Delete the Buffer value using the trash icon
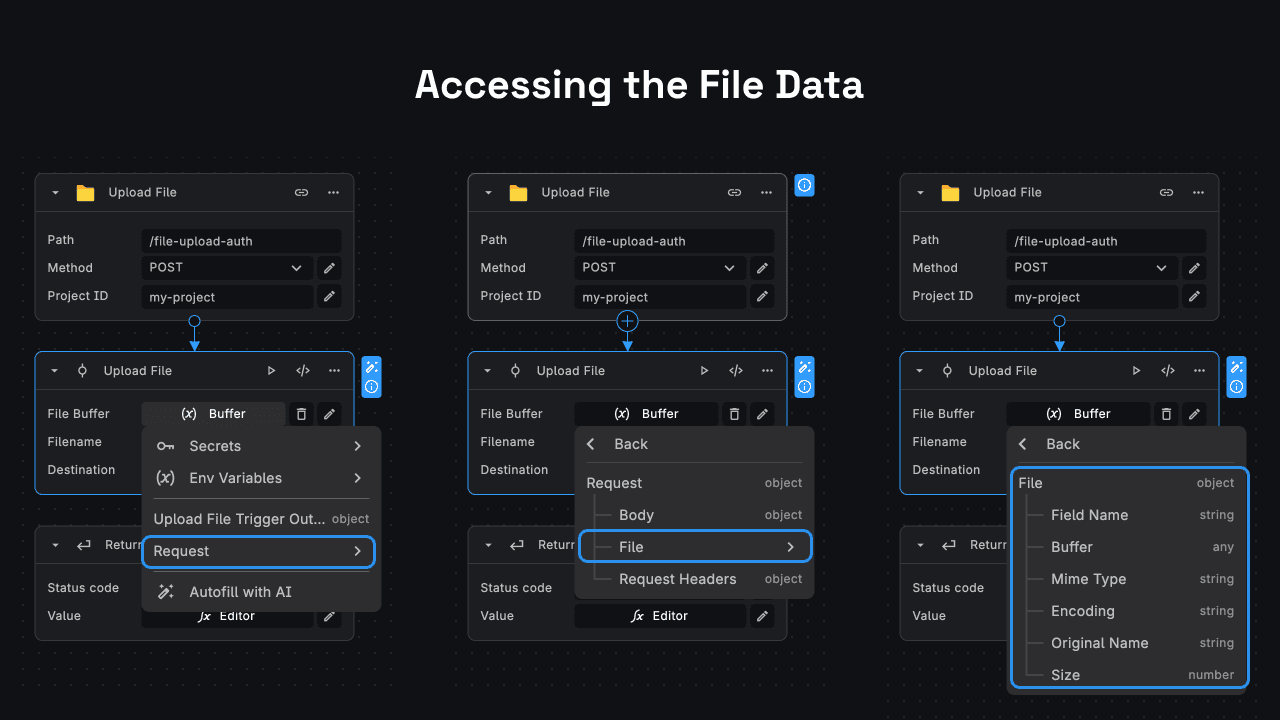The width and height of the screenshot is (1280, 720). coord(301,413)
